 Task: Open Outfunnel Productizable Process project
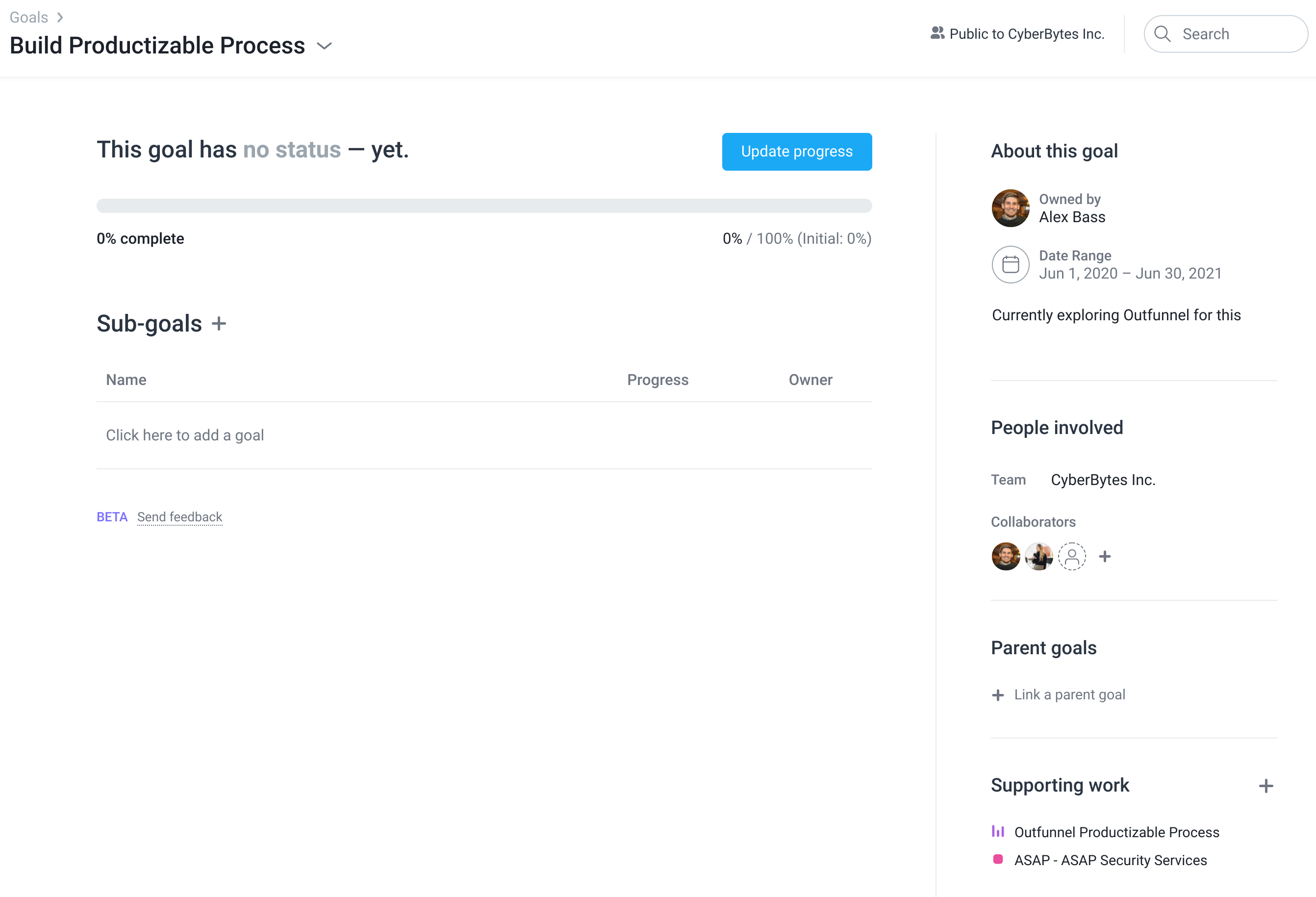click(1116, 832)
